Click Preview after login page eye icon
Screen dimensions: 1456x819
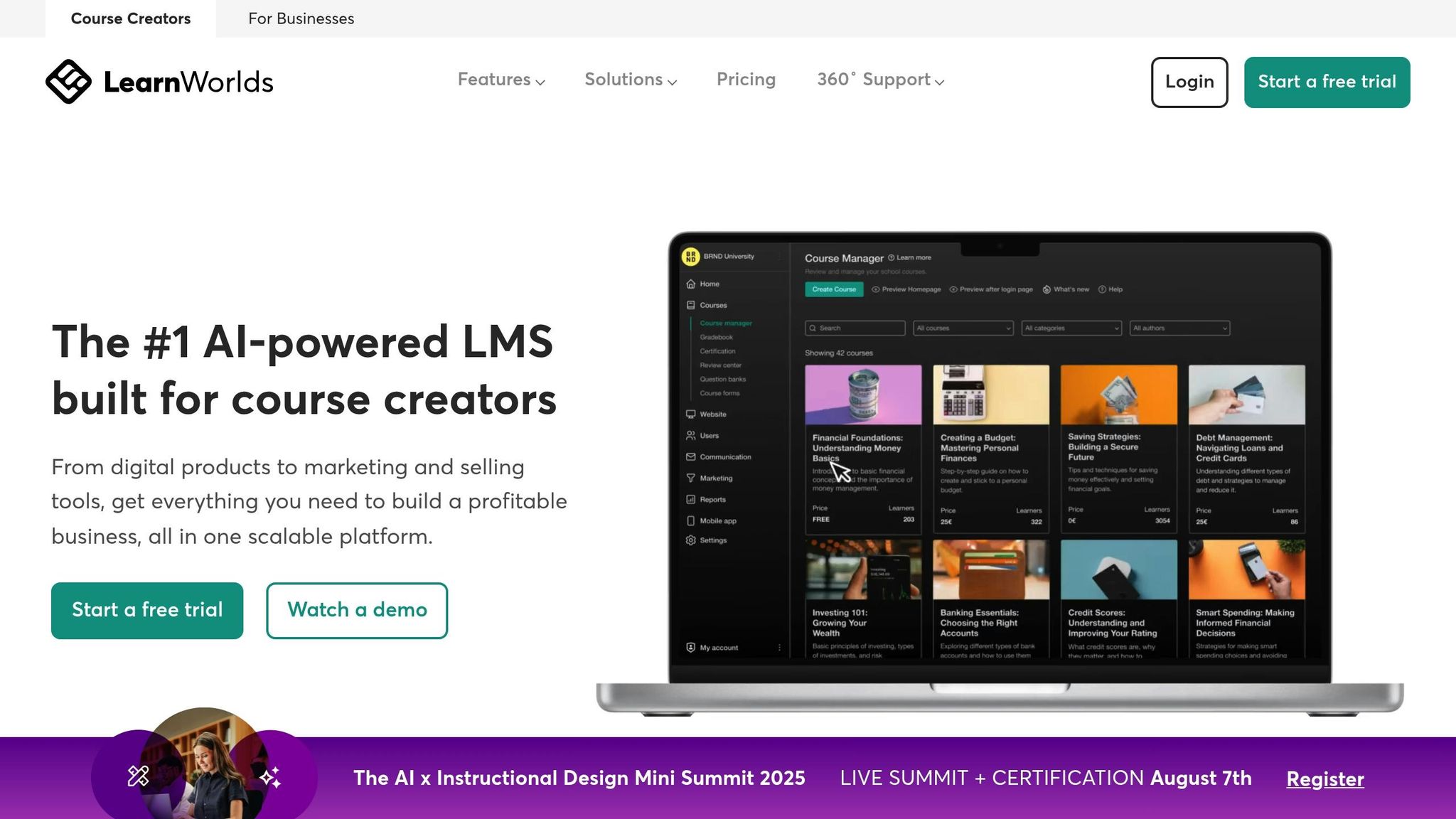[x=953, y=289]
